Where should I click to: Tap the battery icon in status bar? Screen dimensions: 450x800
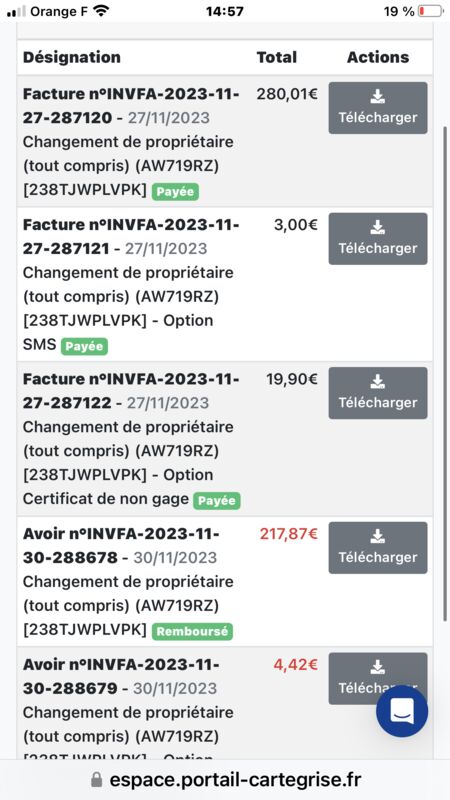point(431,11)
